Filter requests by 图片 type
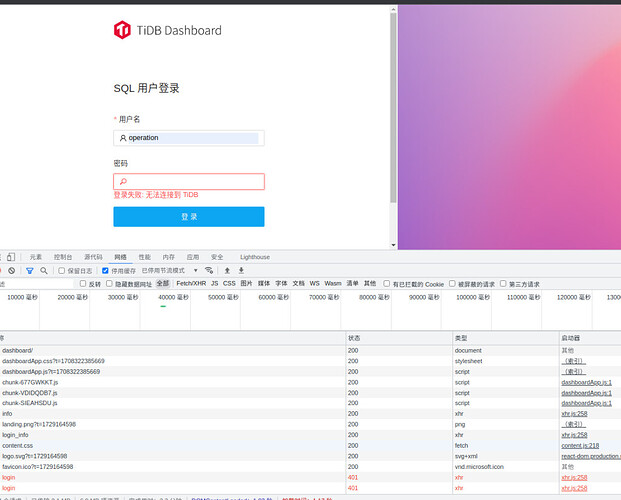 tap(246, 283)
